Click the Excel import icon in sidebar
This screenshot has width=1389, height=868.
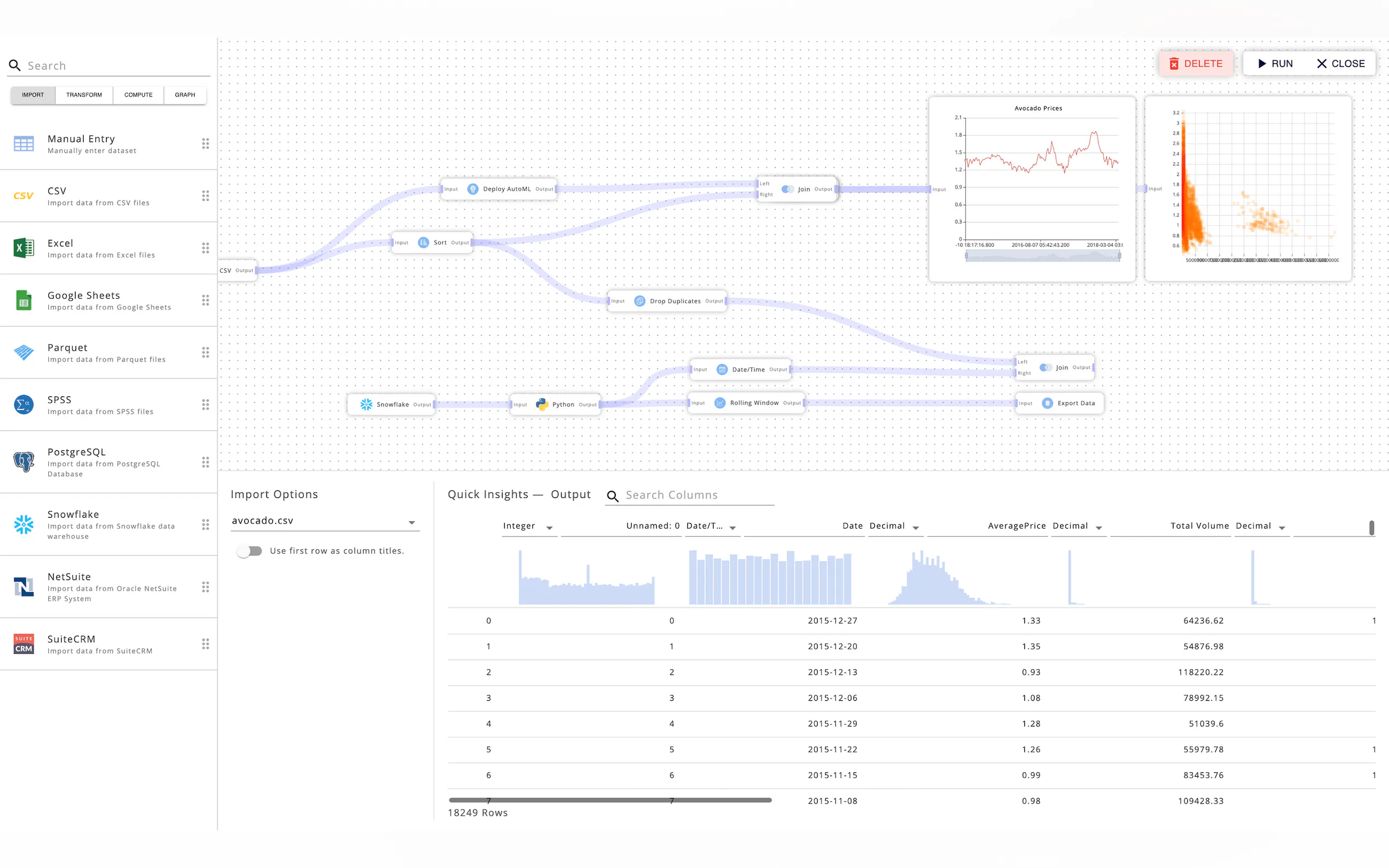(x=24, y=248)
